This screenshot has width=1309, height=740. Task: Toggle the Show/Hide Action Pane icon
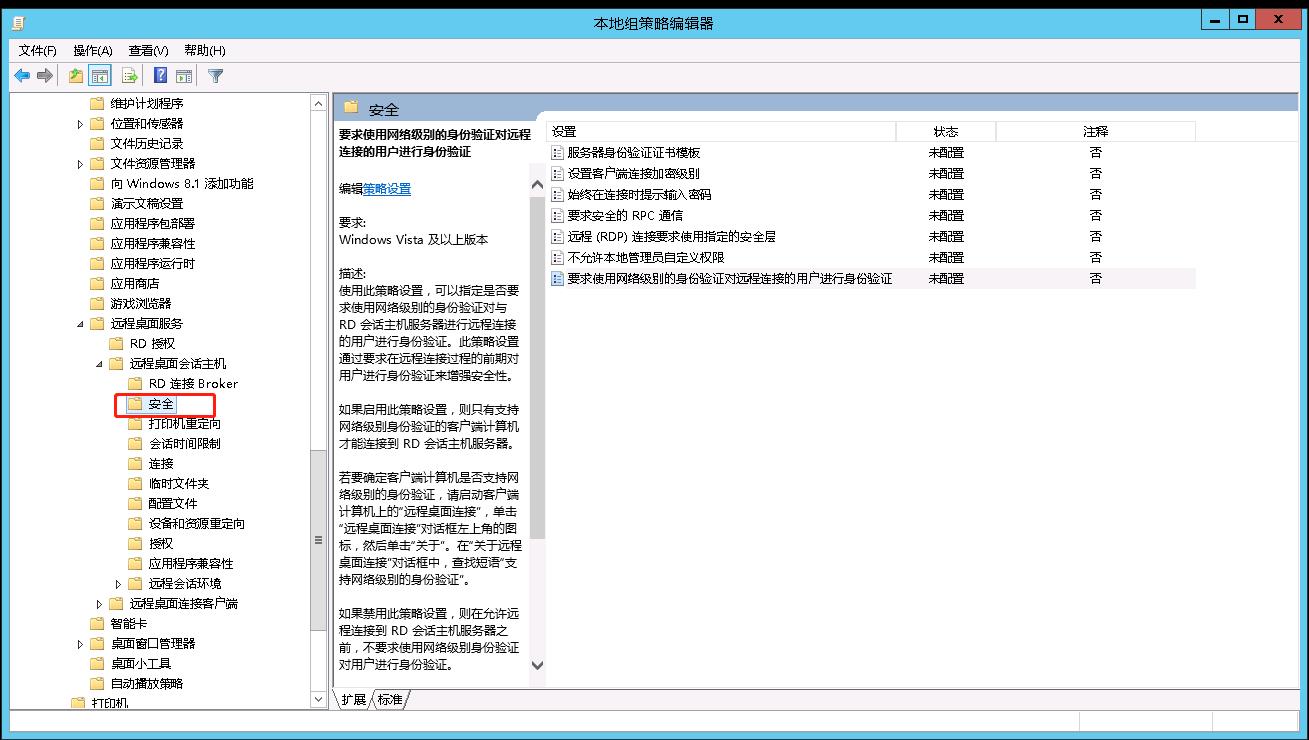pos(184,76)
